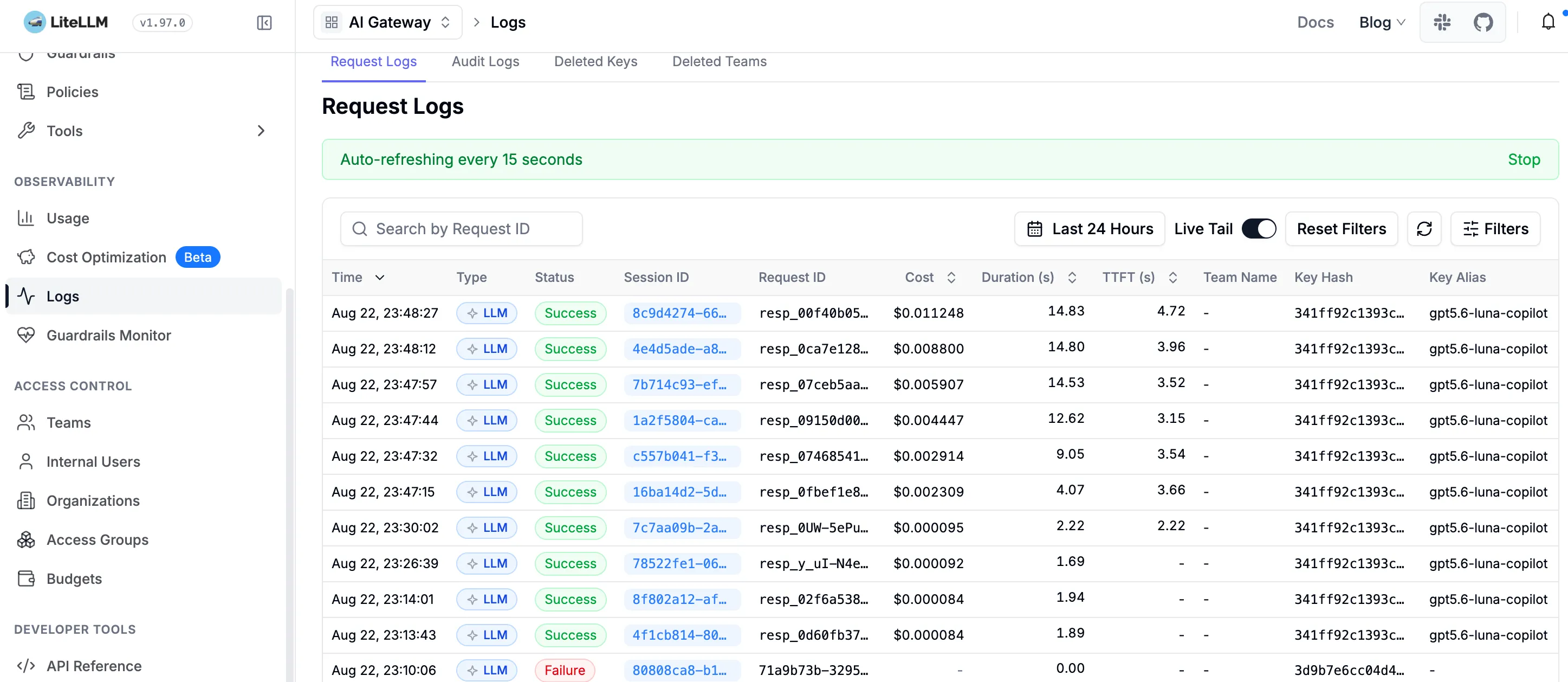Click the Tools wrench icon
This screenshot has height=682, width=1568.
point(25,131)
